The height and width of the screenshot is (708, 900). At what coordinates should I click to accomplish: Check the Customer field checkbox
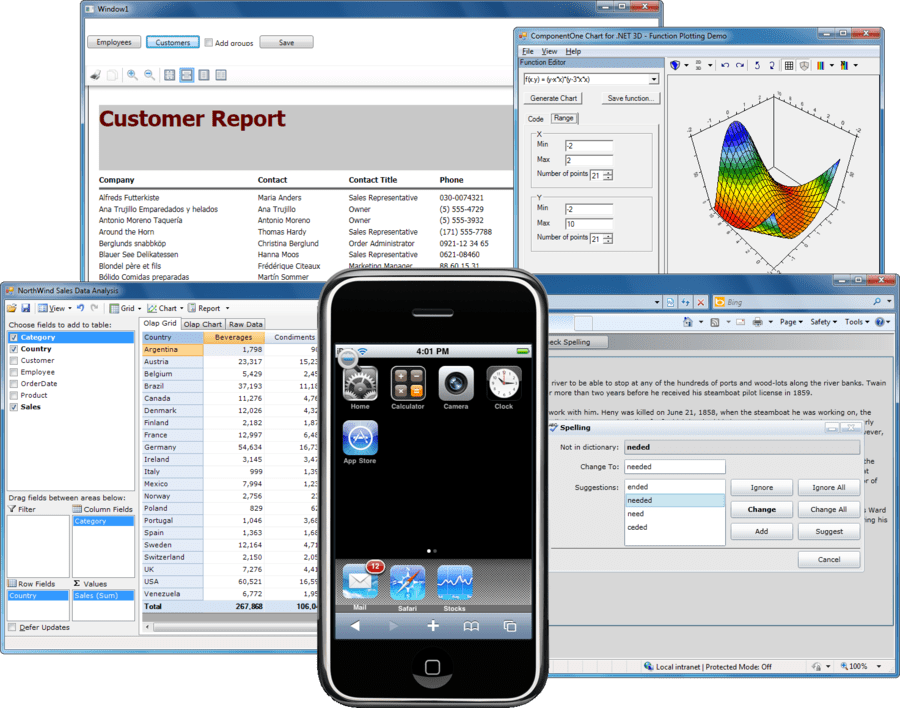(x=14, y=361)
